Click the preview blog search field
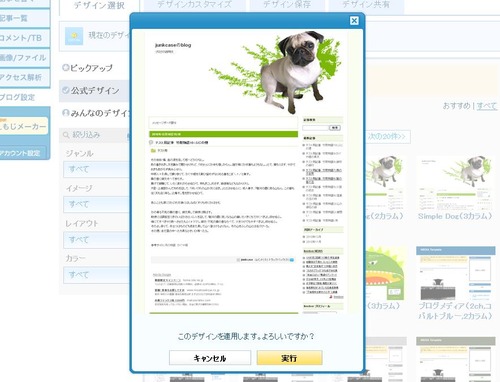The height and width of the screenshot is (382, 500). (315, 128)
